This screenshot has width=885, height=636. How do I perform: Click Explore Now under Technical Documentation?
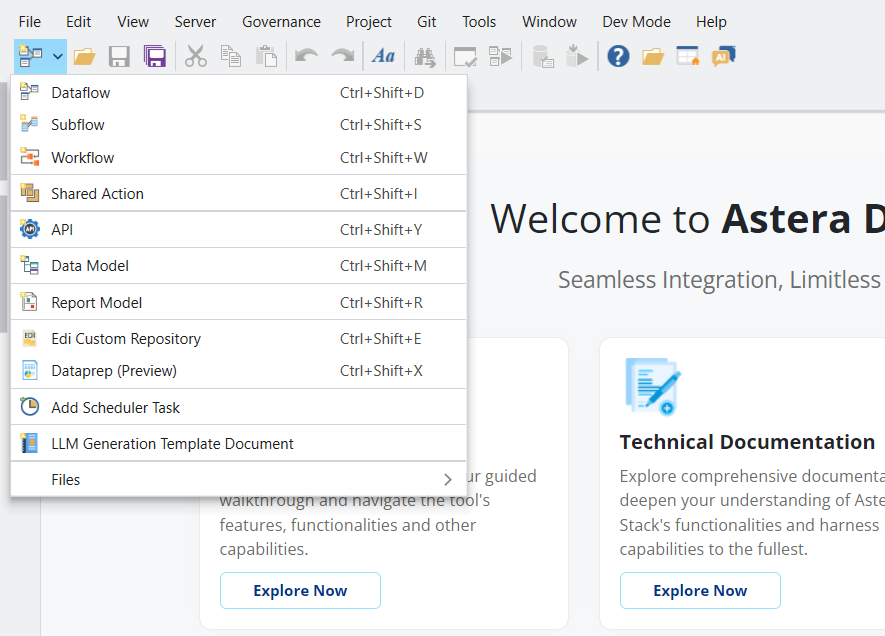[x=700, y=591]
